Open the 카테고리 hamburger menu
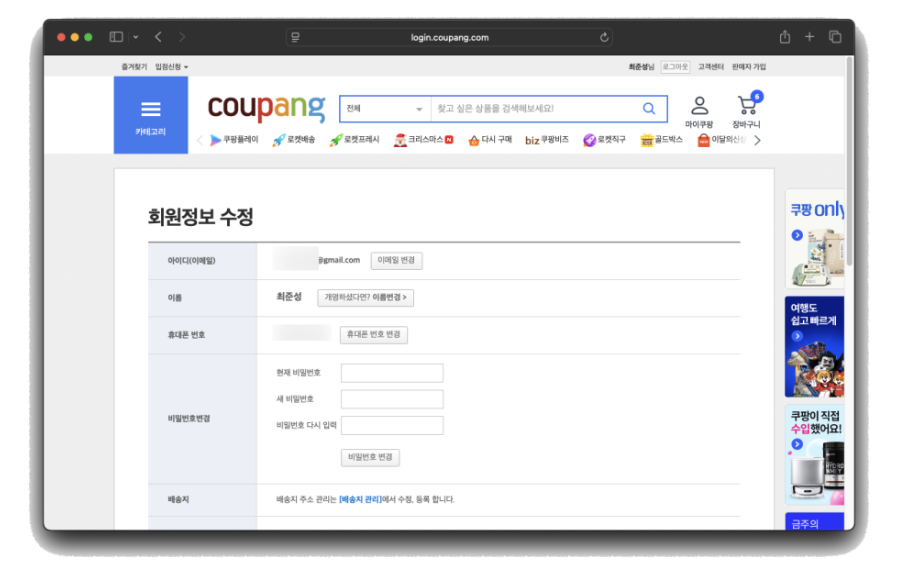The width and height of the screenshot is (899, 581). point(150,114)
